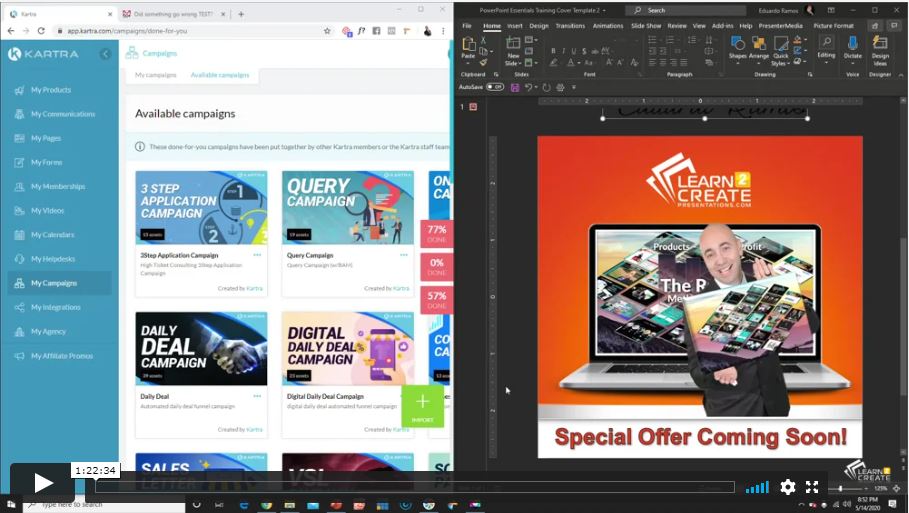Toggle bold formatting in the Font group
The image size is (909, 513).
pos(553,51)
